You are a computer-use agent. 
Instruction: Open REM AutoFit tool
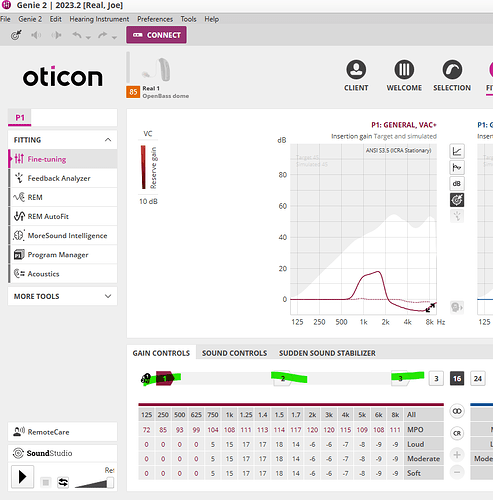click(x=63, y=216)
